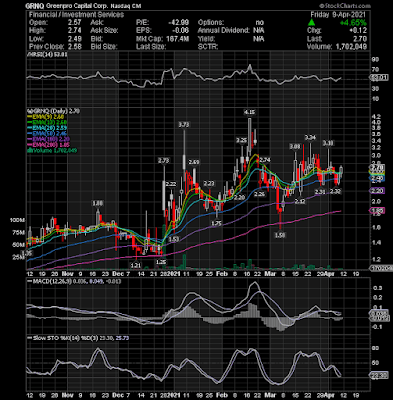Click the +4.65% percent change value

[x=353, y=23]
